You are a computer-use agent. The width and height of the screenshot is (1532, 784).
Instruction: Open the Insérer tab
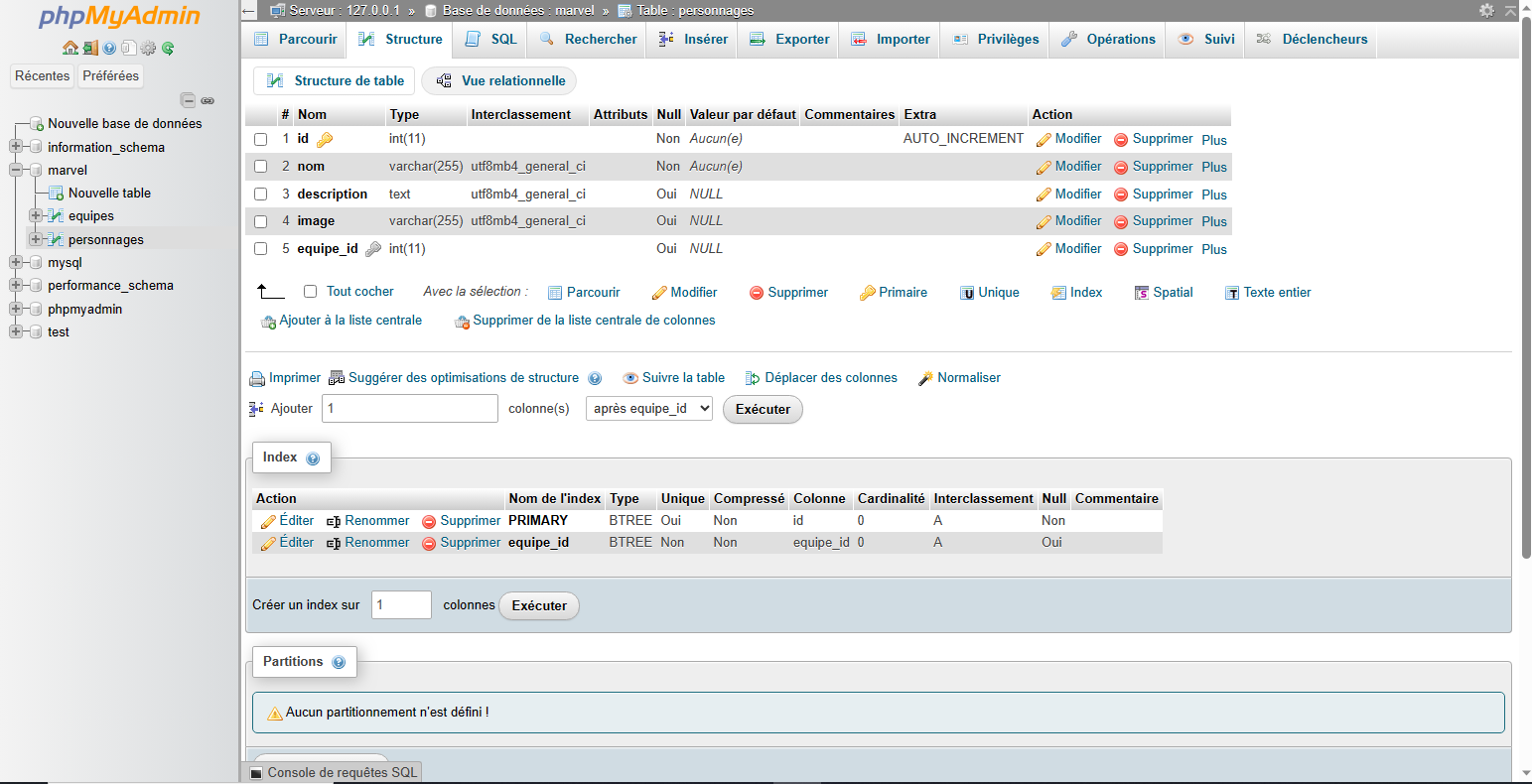(693, 40)
